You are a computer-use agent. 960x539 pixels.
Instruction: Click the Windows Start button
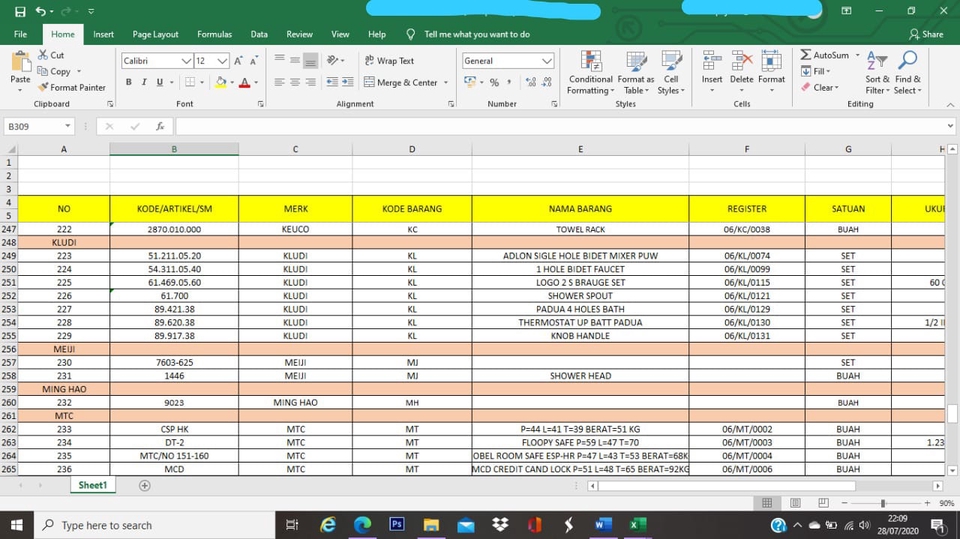click(17, 525)
